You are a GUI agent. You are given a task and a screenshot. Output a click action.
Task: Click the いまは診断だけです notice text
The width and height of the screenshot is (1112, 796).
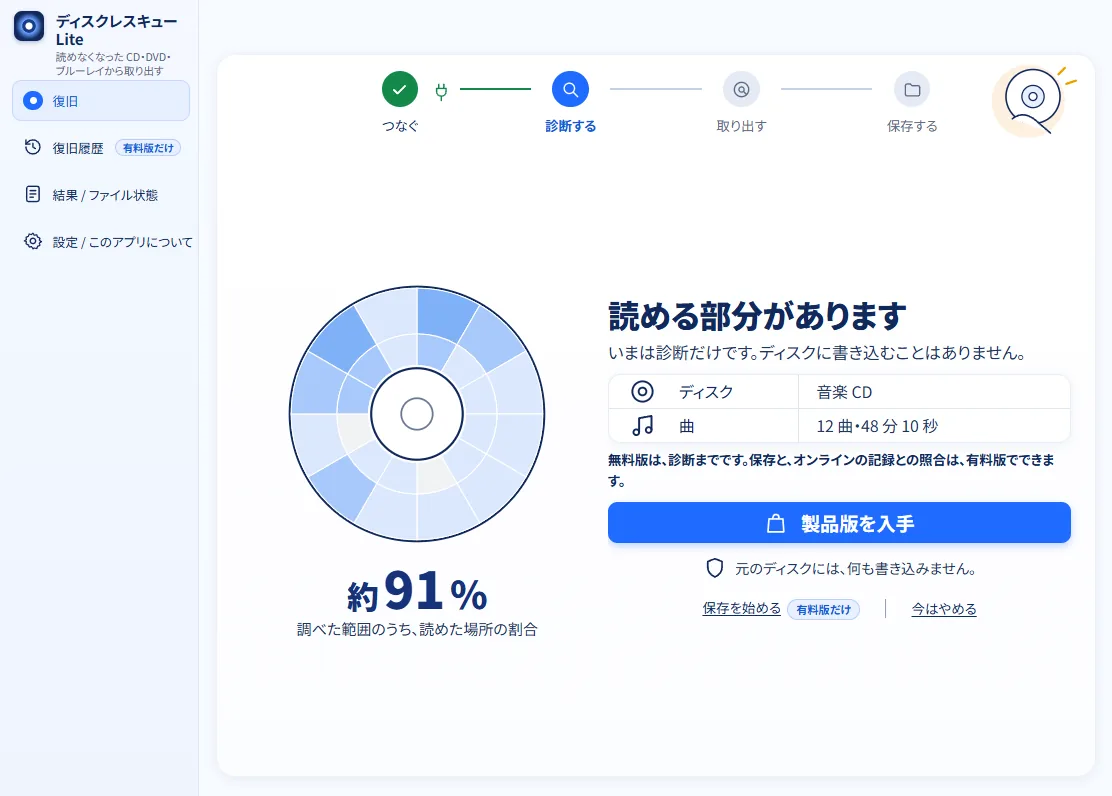(817, 353)
